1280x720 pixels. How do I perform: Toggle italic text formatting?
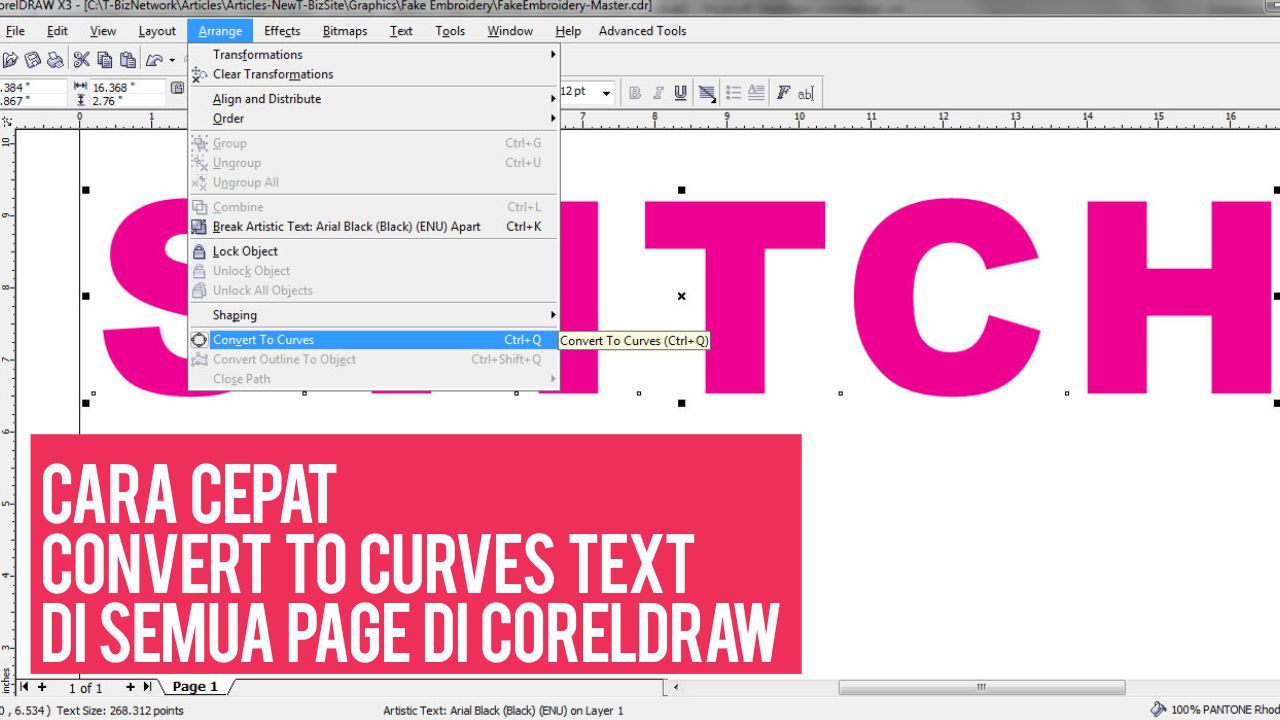pos(657,92)
